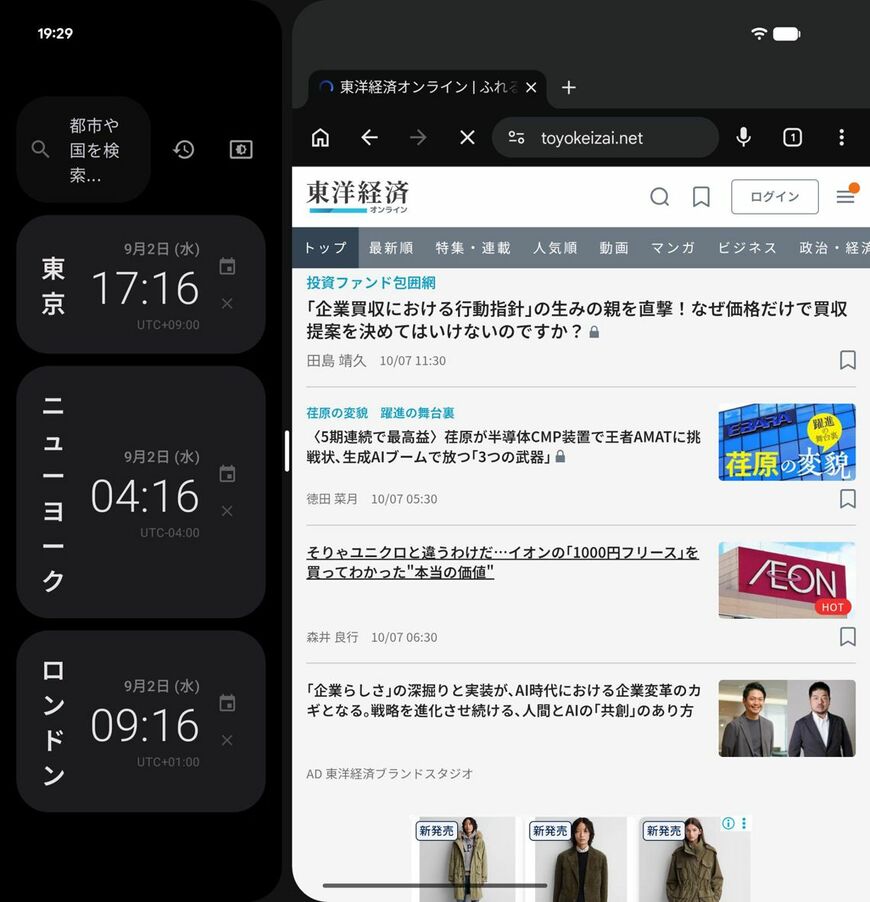Click the 09:16 London time
Image resolution: width=870 pixels, height=902 pixels.
(145, 724)
